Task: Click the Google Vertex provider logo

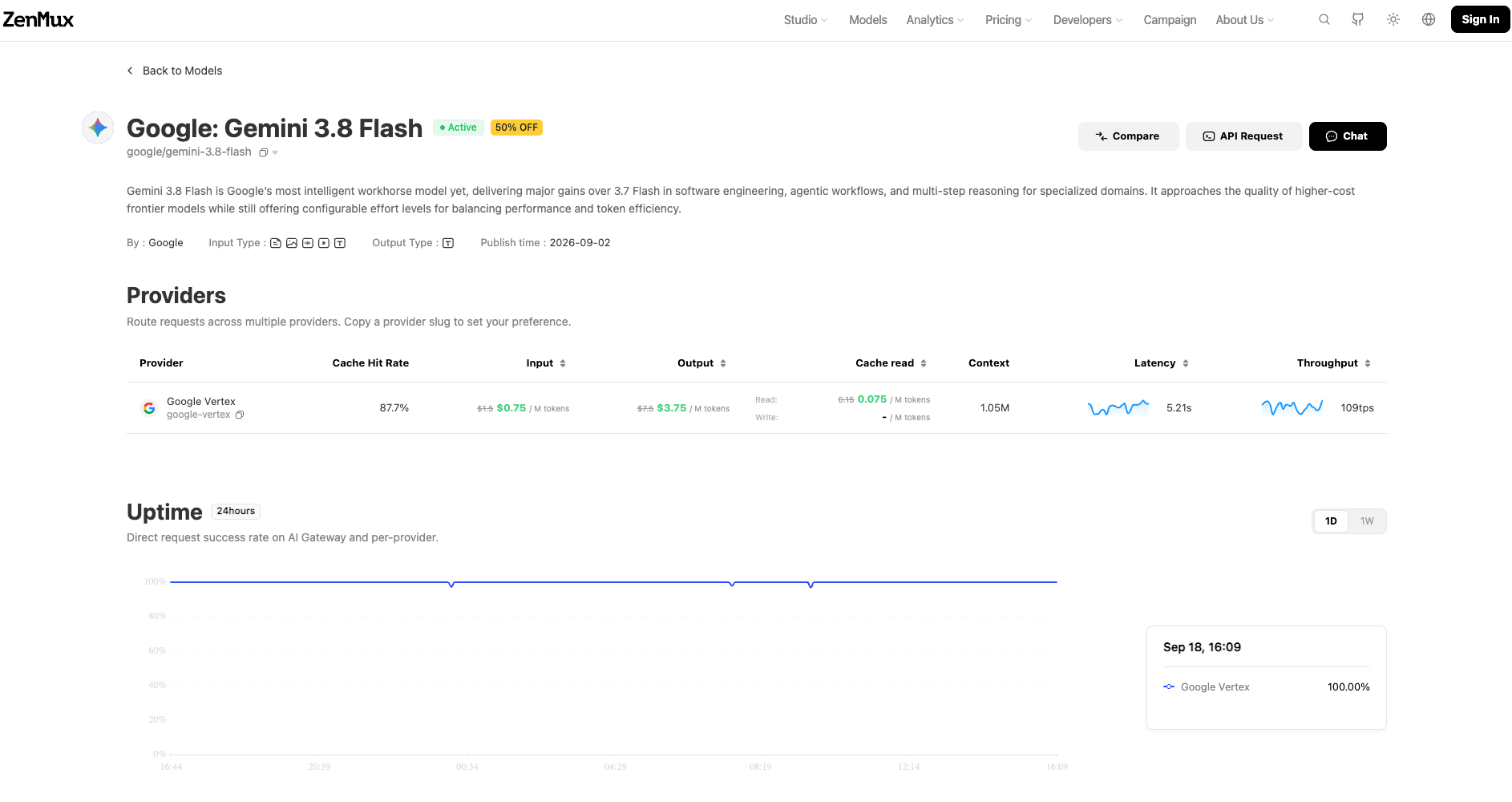Action: pos(149,408)
